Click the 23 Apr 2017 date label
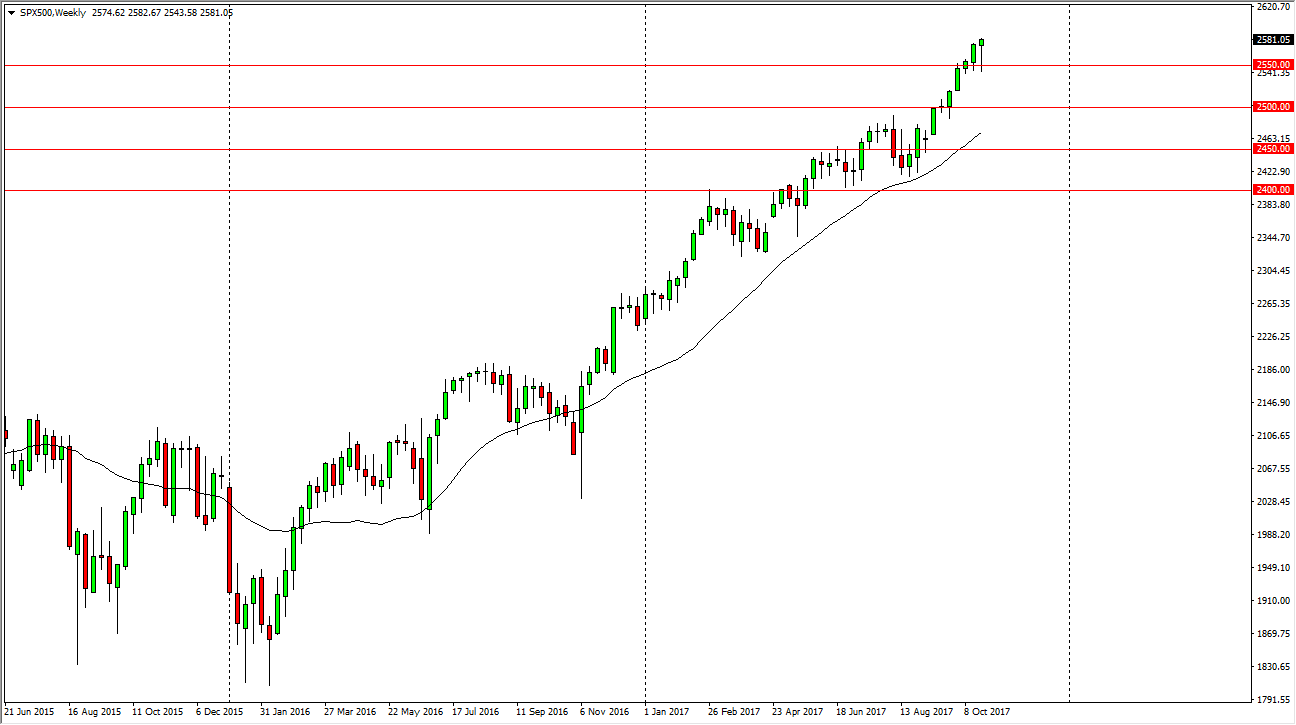1296x725 pixels. pos(797,713)
